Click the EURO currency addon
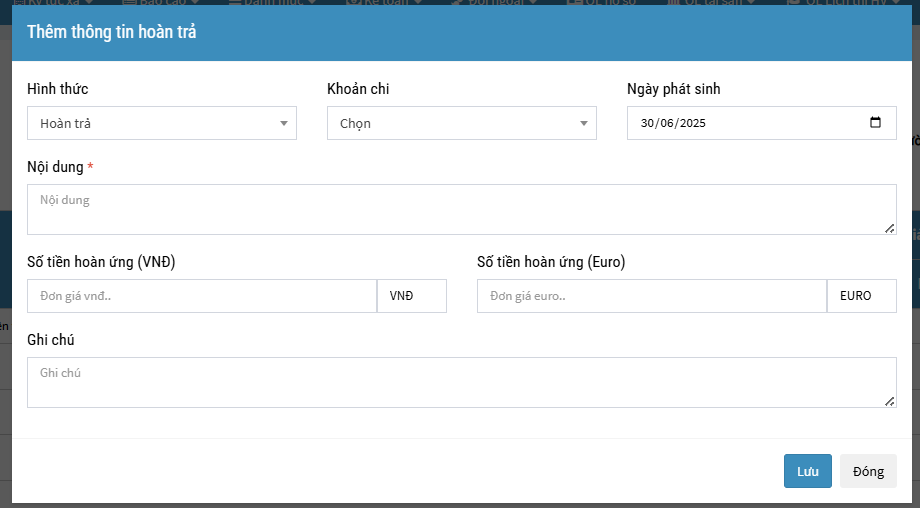Screen dimensions: 920x508 (861, 296)
